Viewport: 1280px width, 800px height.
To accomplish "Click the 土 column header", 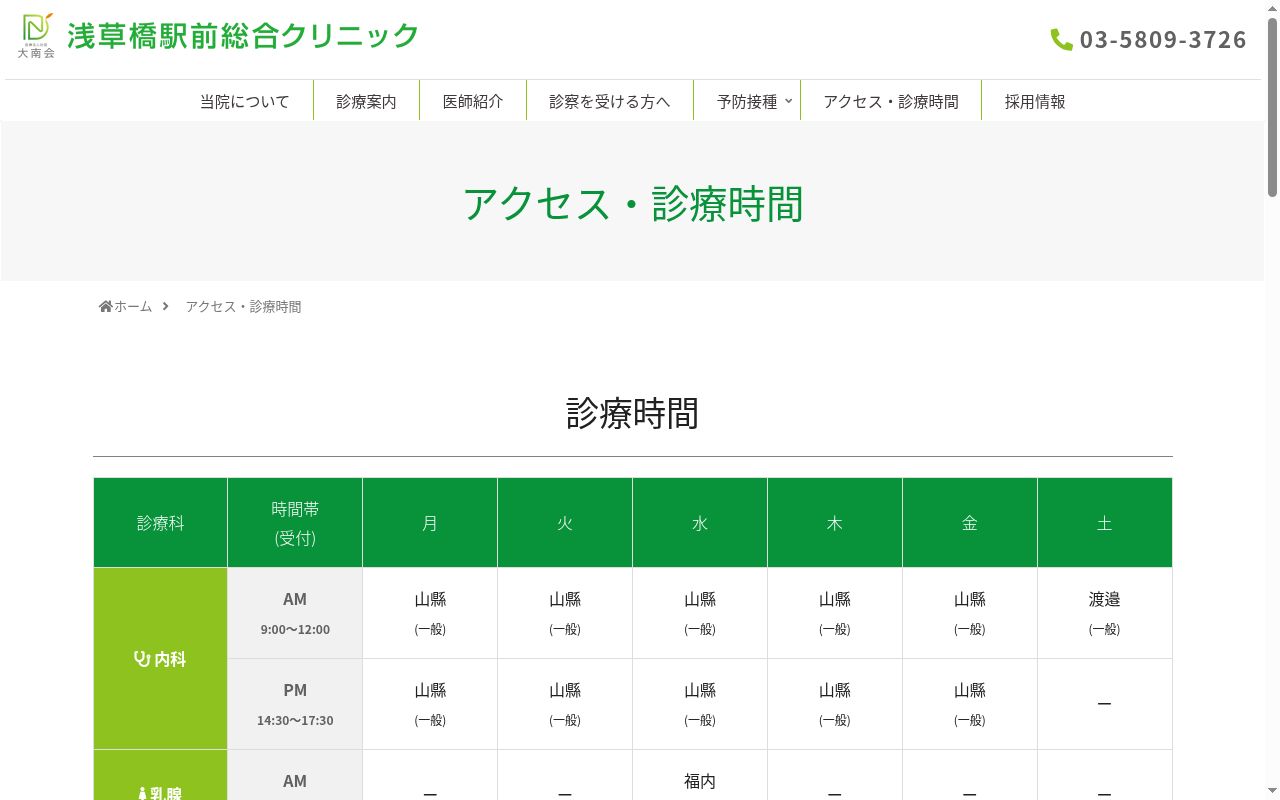I will (x=1105, y=523).
